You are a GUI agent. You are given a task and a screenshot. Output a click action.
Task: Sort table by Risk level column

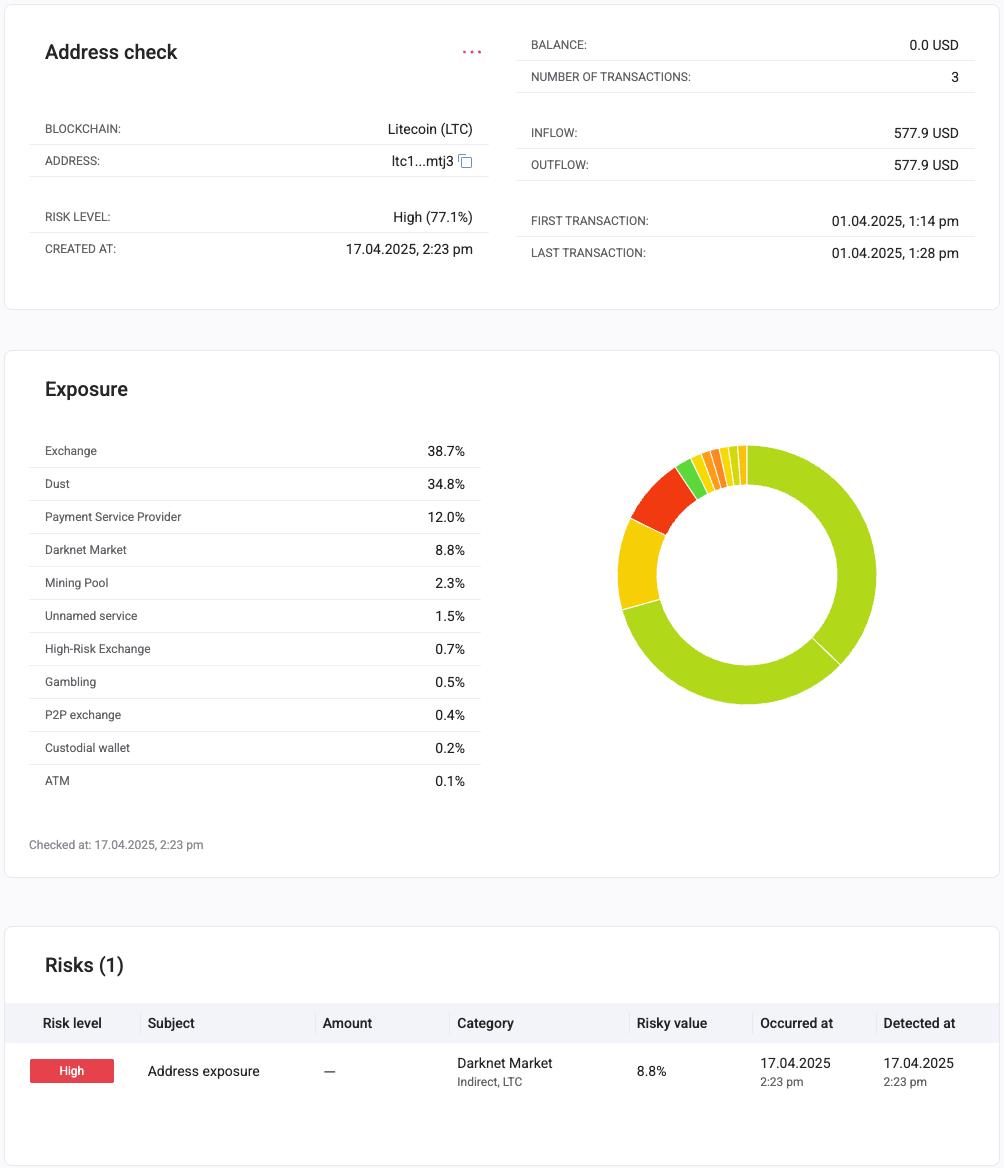pos(71,1023)
